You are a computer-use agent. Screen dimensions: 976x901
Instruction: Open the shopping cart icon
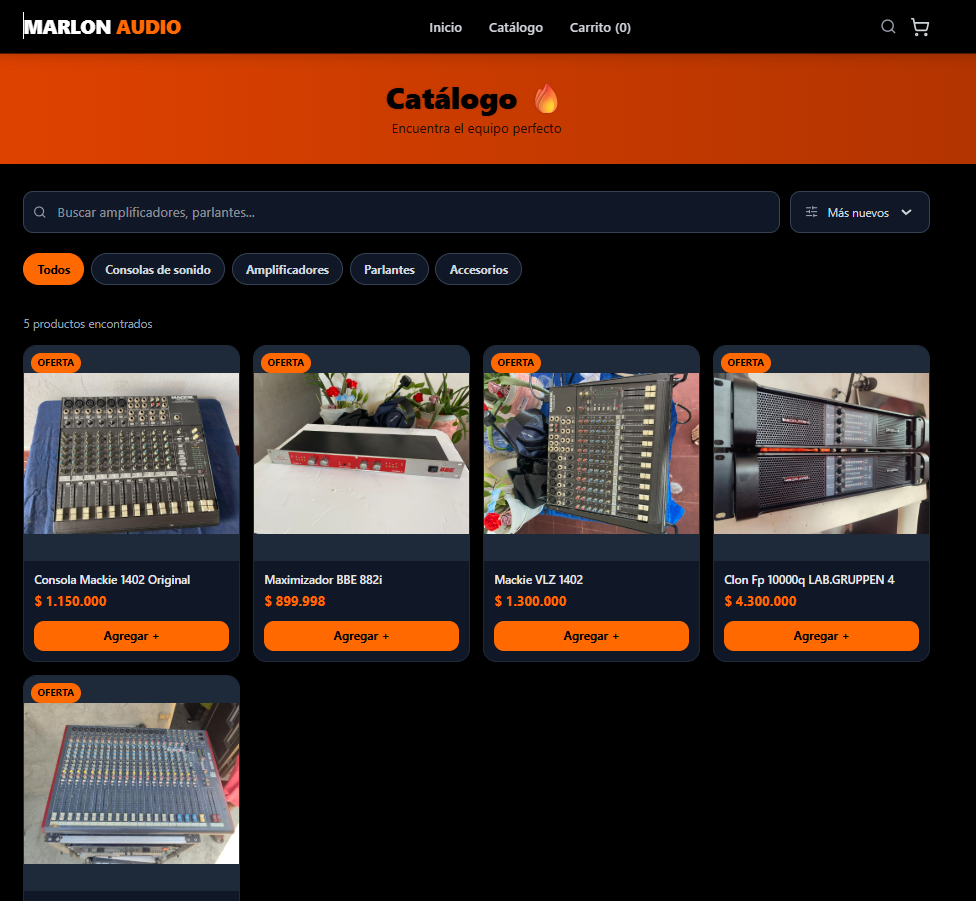(x=920, y=27)
